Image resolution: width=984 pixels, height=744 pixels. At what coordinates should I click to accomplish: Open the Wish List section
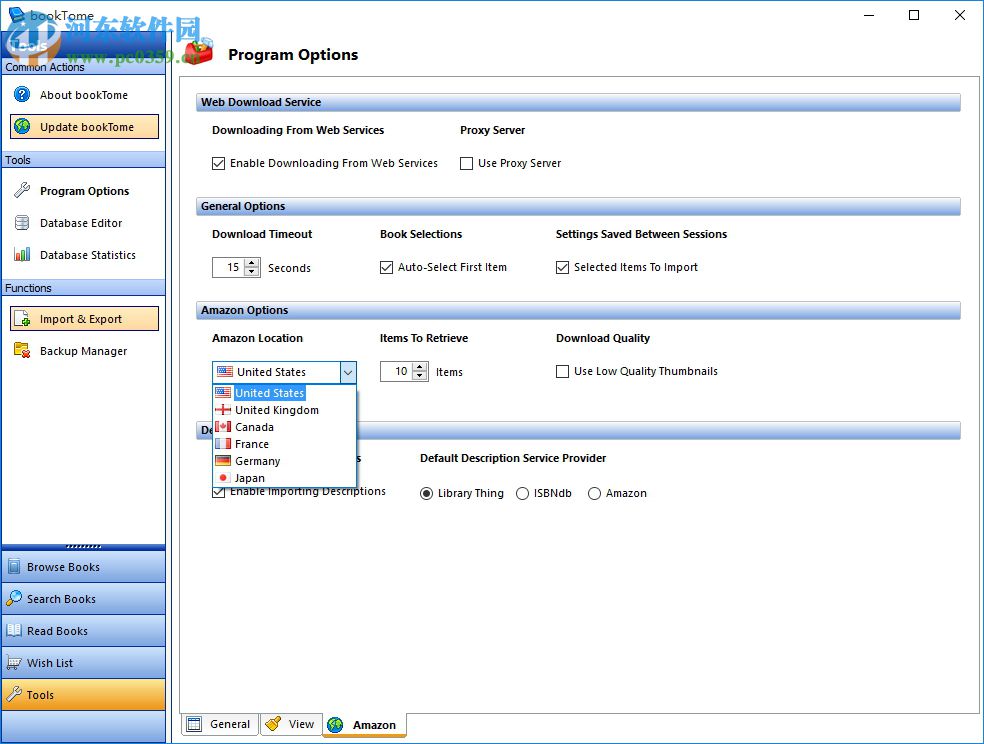(x=83, y=662)
